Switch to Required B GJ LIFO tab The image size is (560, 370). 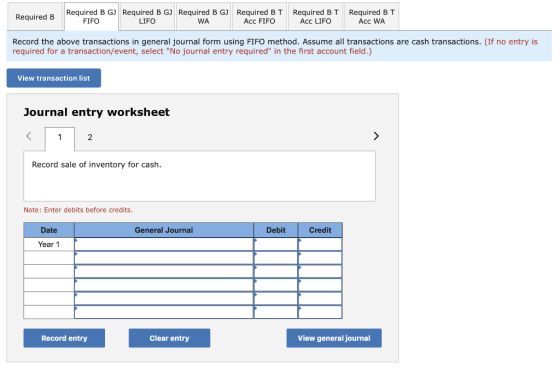[147, 17]
